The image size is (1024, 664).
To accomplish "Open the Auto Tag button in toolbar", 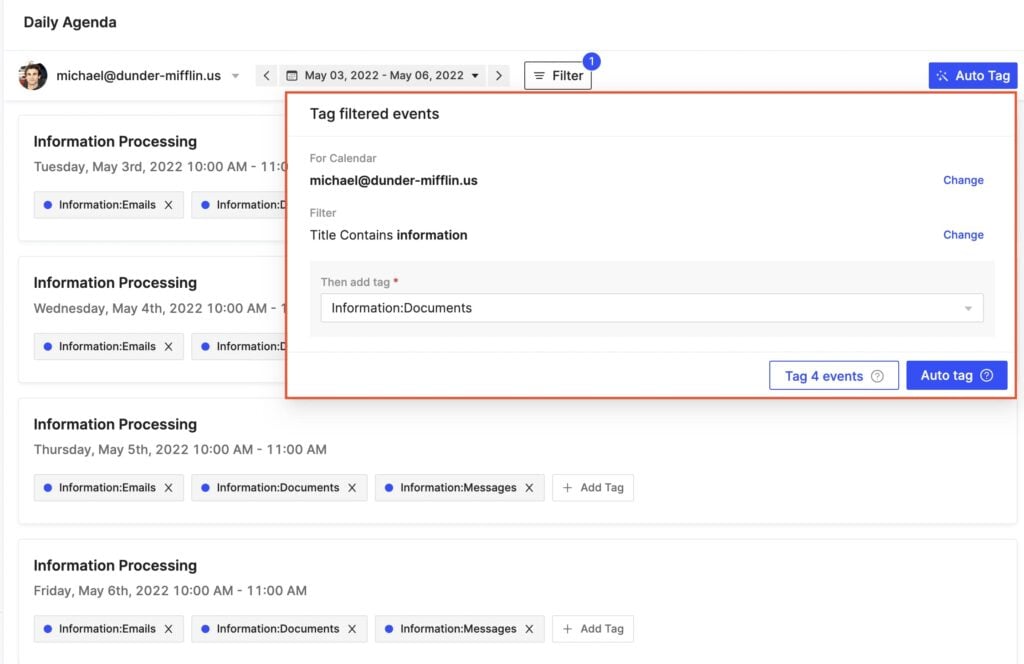I will tap(972, 76).
